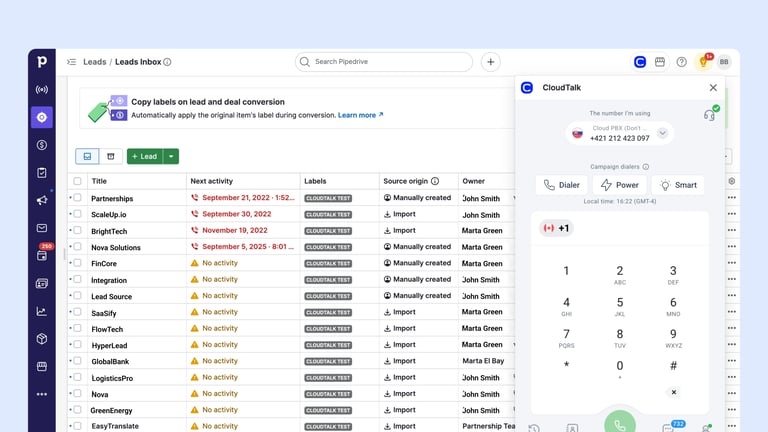Check the GlobalBank lead checkbox

tap(77, 361)
